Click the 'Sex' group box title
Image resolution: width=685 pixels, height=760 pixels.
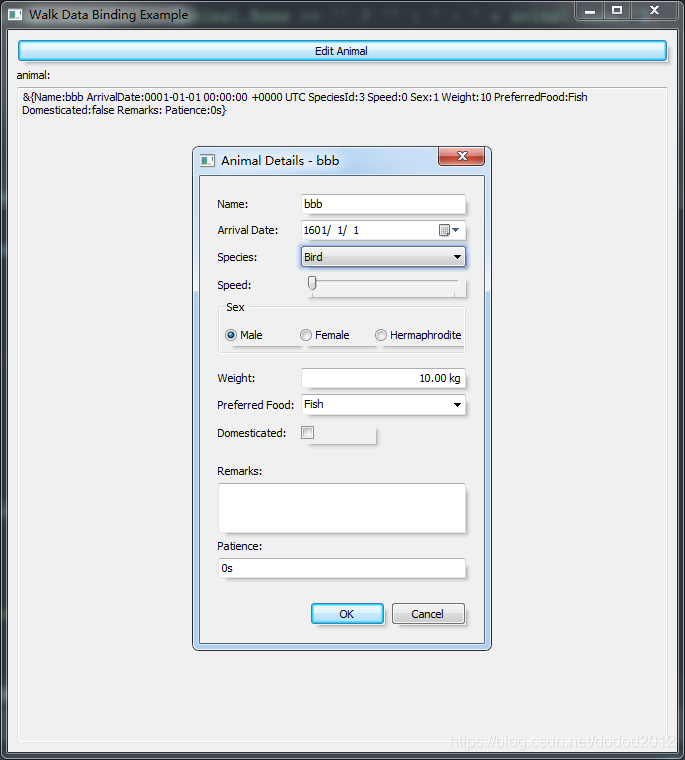click(235, 307)
